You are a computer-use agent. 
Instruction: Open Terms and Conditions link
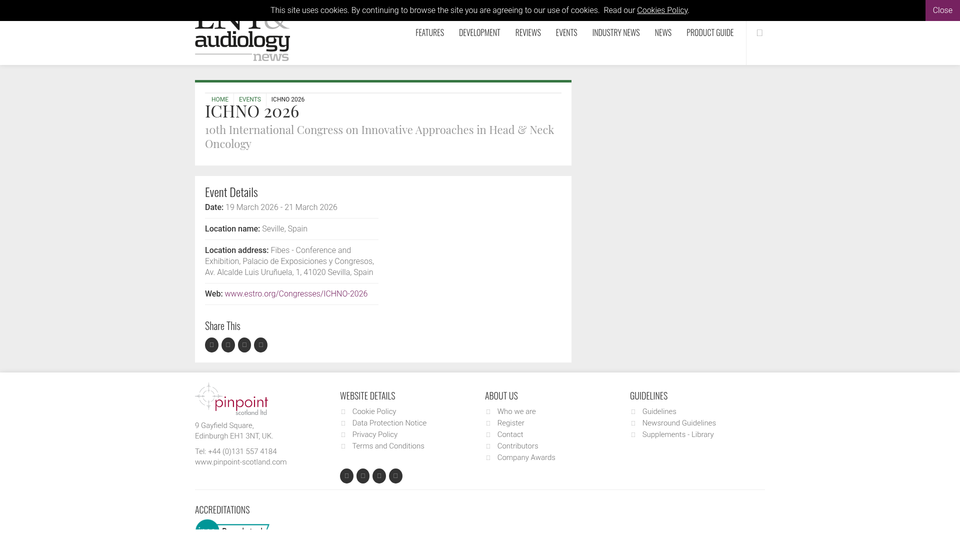388,446
